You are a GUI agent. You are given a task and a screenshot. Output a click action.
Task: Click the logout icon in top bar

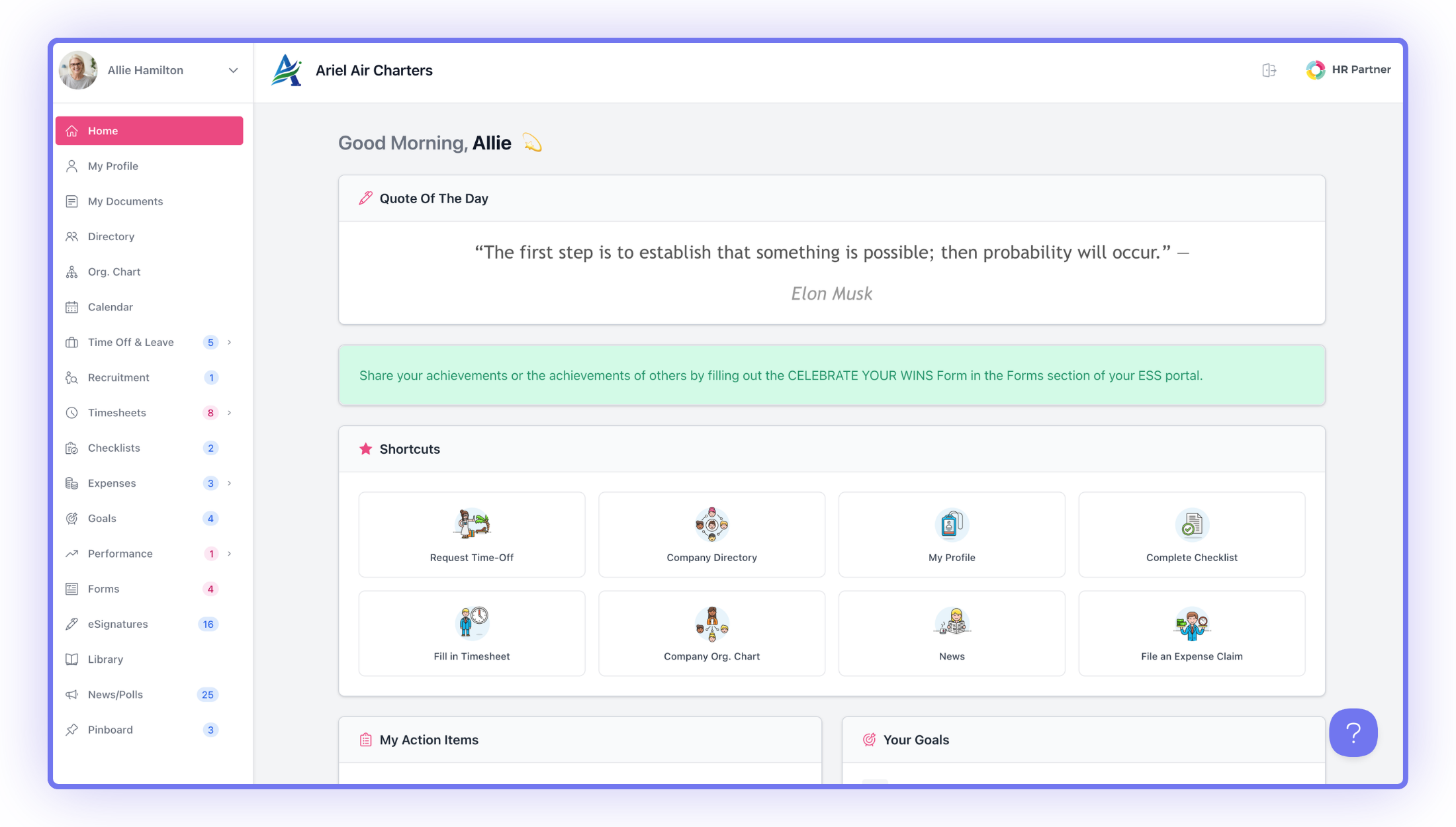(1269, 70)
